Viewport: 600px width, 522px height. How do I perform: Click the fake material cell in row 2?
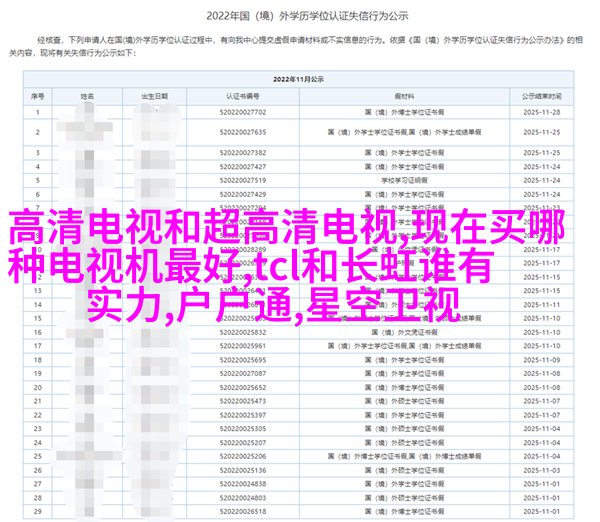[x=404, y=132]
